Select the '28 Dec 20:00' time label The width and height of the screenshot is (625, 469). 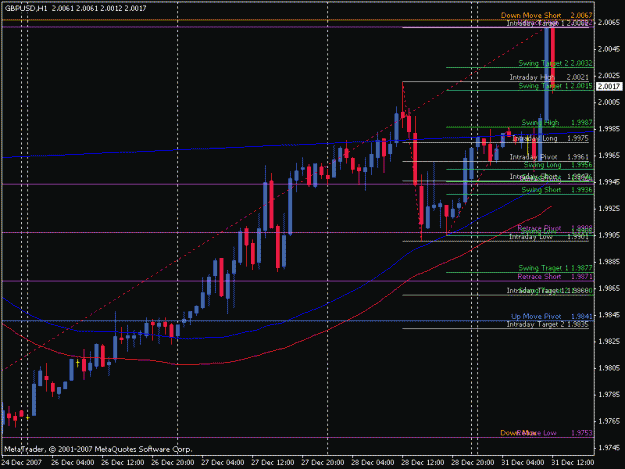tap(473, 463)
